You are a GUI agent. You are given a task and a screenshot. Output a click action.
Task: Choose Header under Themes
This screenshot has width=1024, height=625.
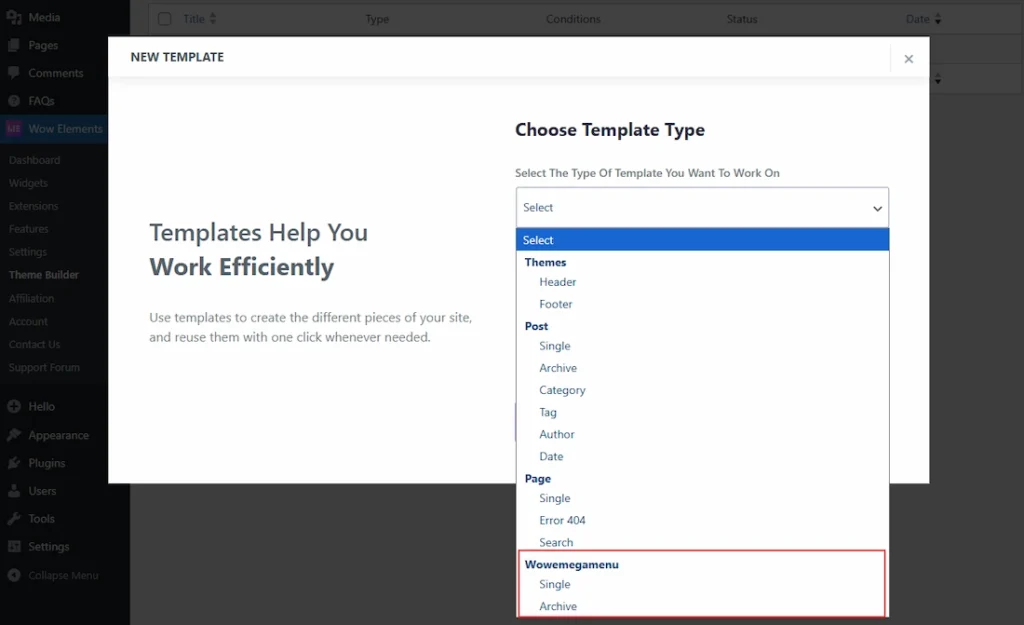click(558, 282)
